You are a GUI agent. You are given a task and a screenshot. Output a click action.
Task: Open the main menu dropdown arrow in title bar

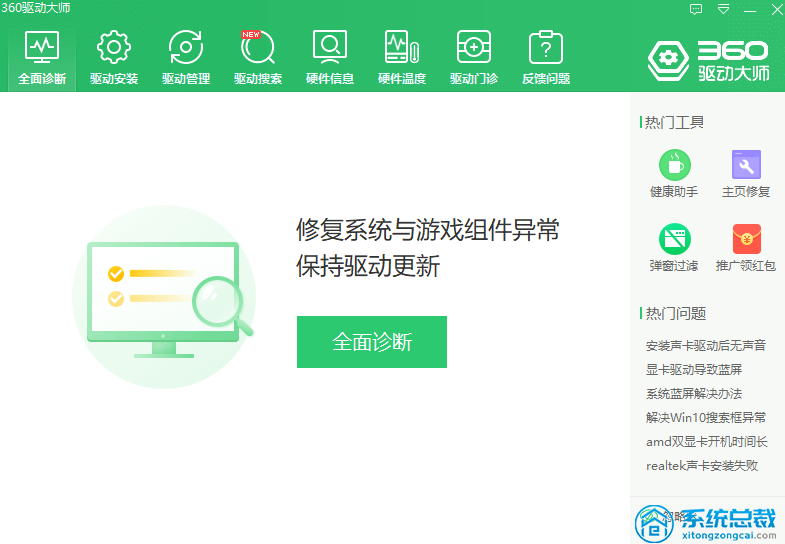coord(723,10)
